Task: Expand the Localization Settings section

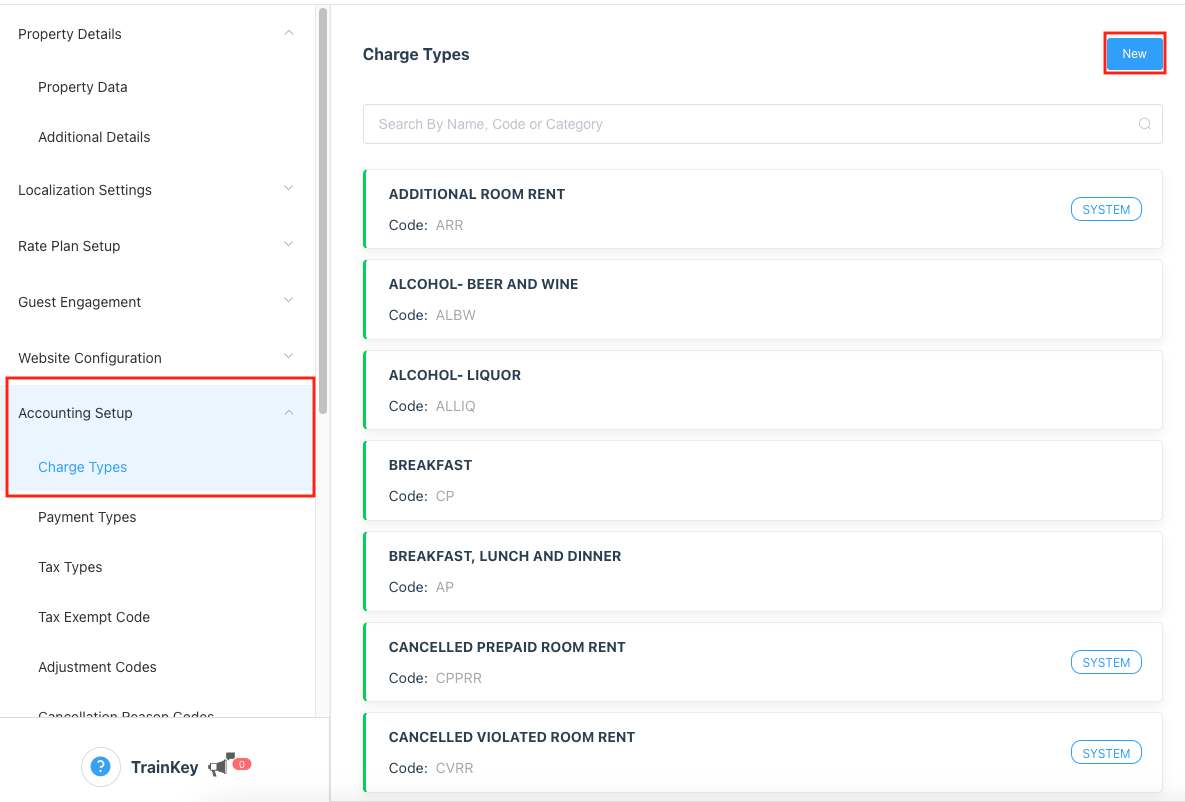Action: [x=289, y=189]
